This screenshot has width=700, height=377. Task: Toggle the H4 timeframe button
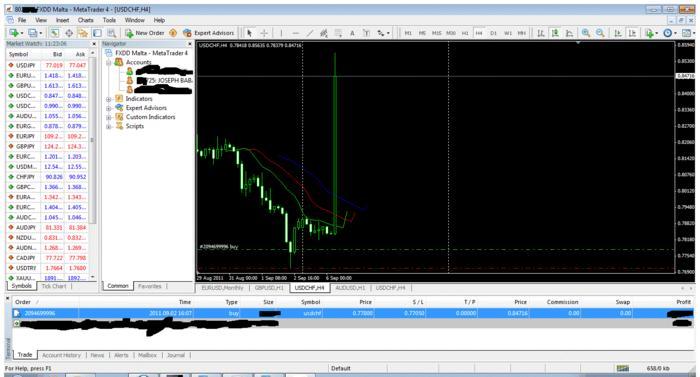[479, 33]
